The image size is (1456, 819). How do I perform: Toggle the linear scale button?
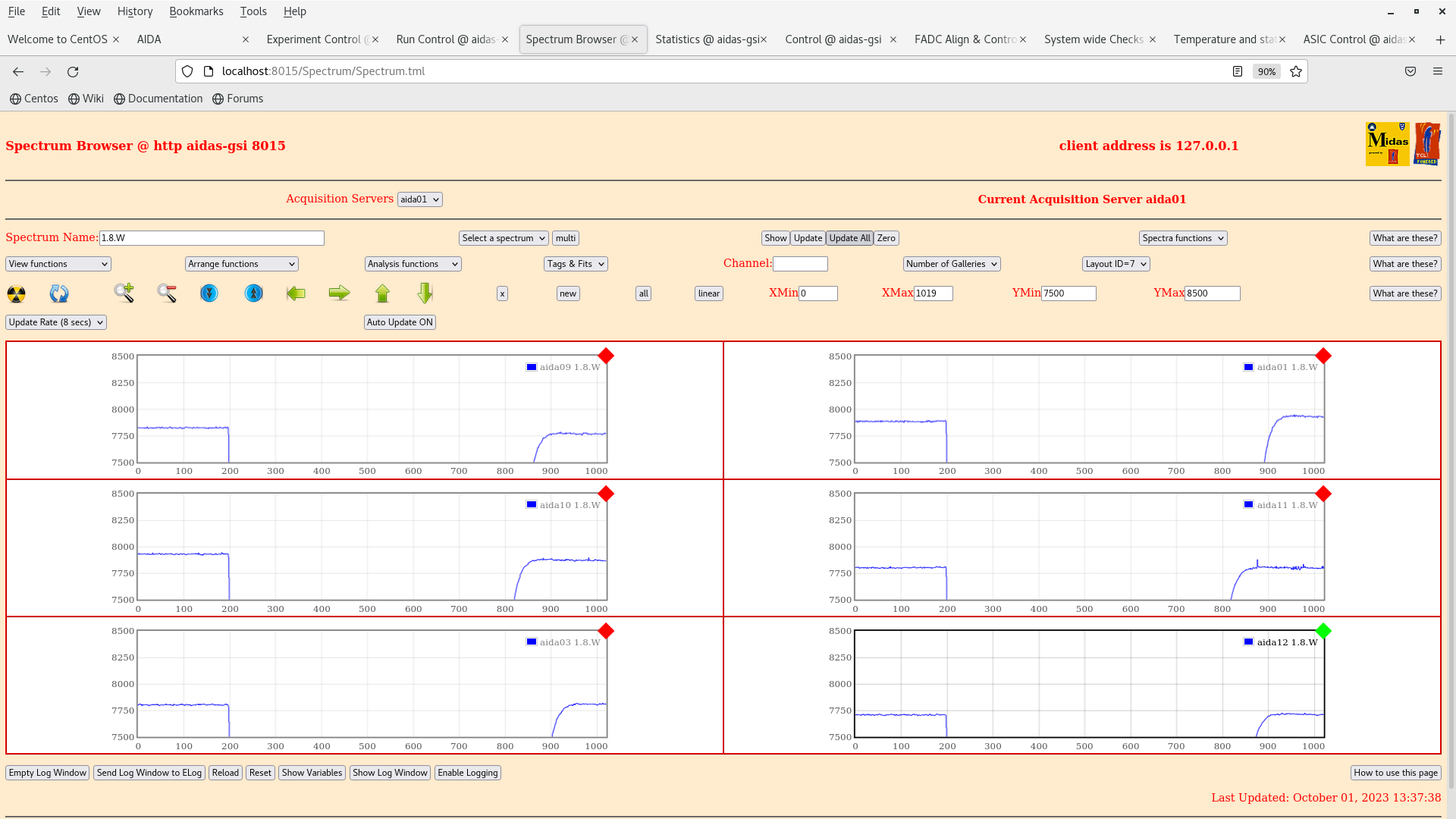point(708,293)
